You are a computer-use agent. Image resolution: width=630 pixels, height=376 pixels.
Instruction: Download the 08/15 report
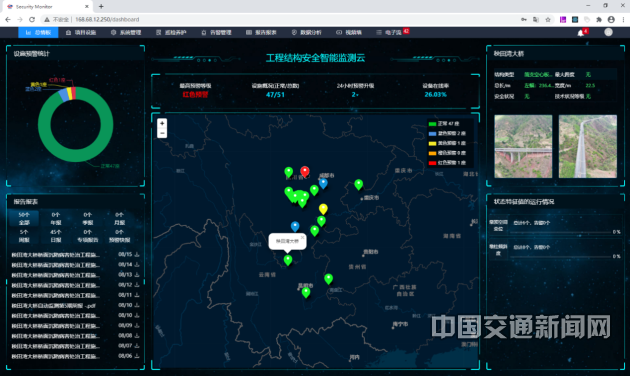(137, 254)
